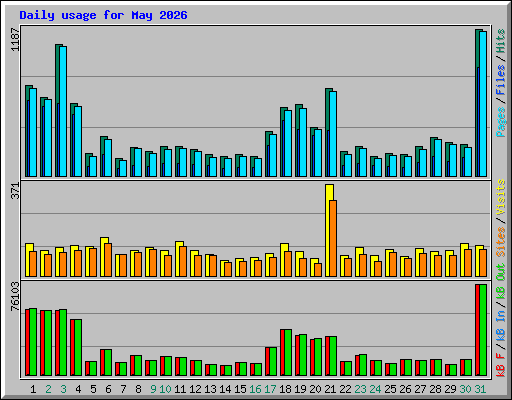The height and width of the screenshot is (400, 512).
Task: Click the Hits legend label
Action: click(501, 41)
